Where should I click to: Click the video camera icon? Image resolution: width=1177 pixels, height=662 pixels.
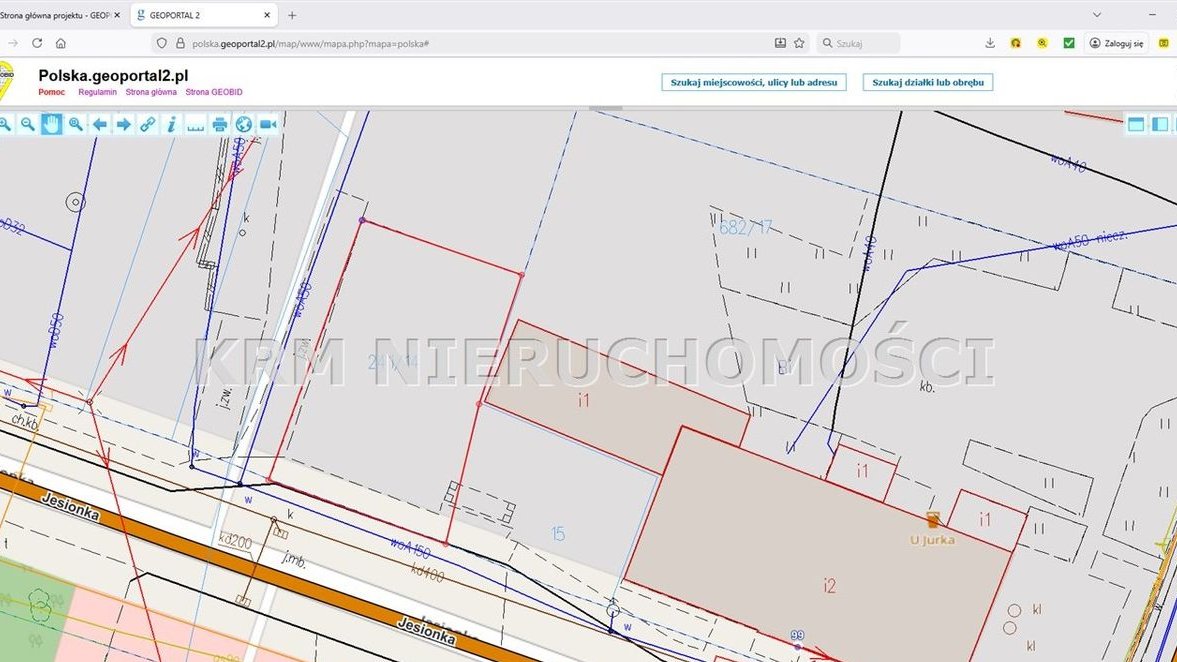tap(268, 124)
